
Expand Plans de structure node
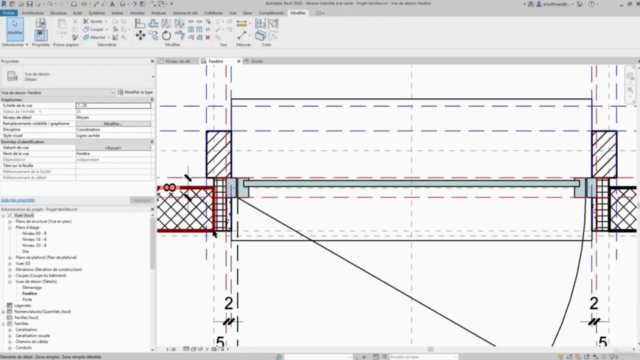[x=10, y=222]
